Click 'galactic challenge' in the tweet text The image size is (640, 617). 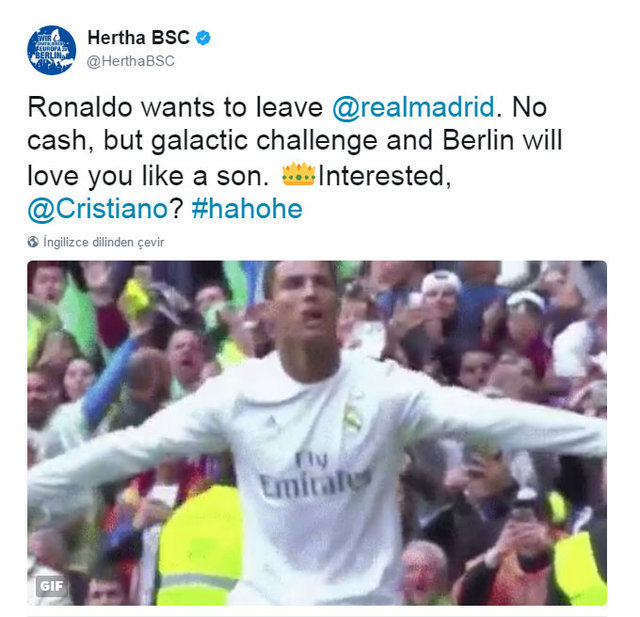click(x=264, y=141)
